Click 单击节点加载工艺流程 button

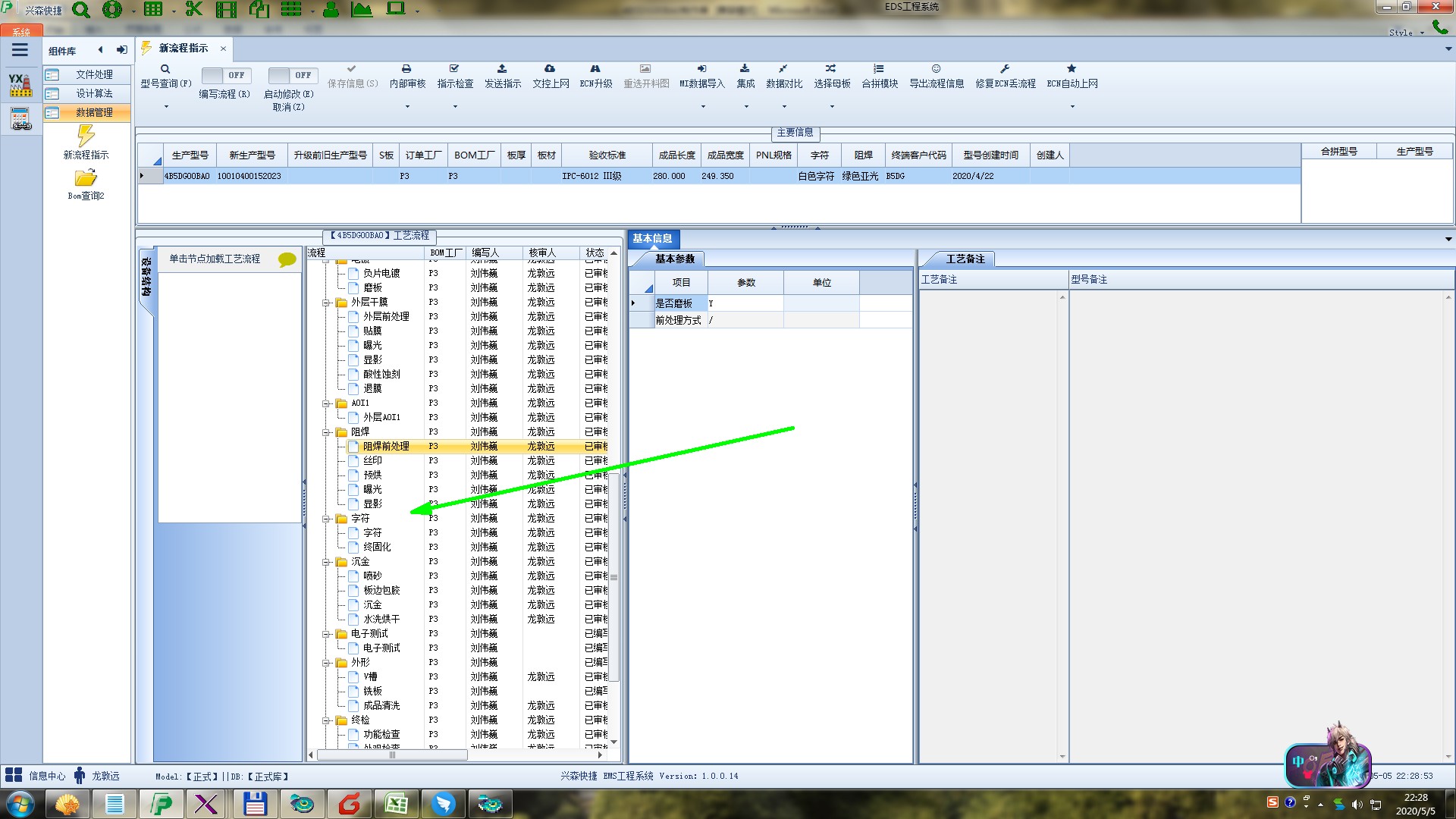pos(215,259)
